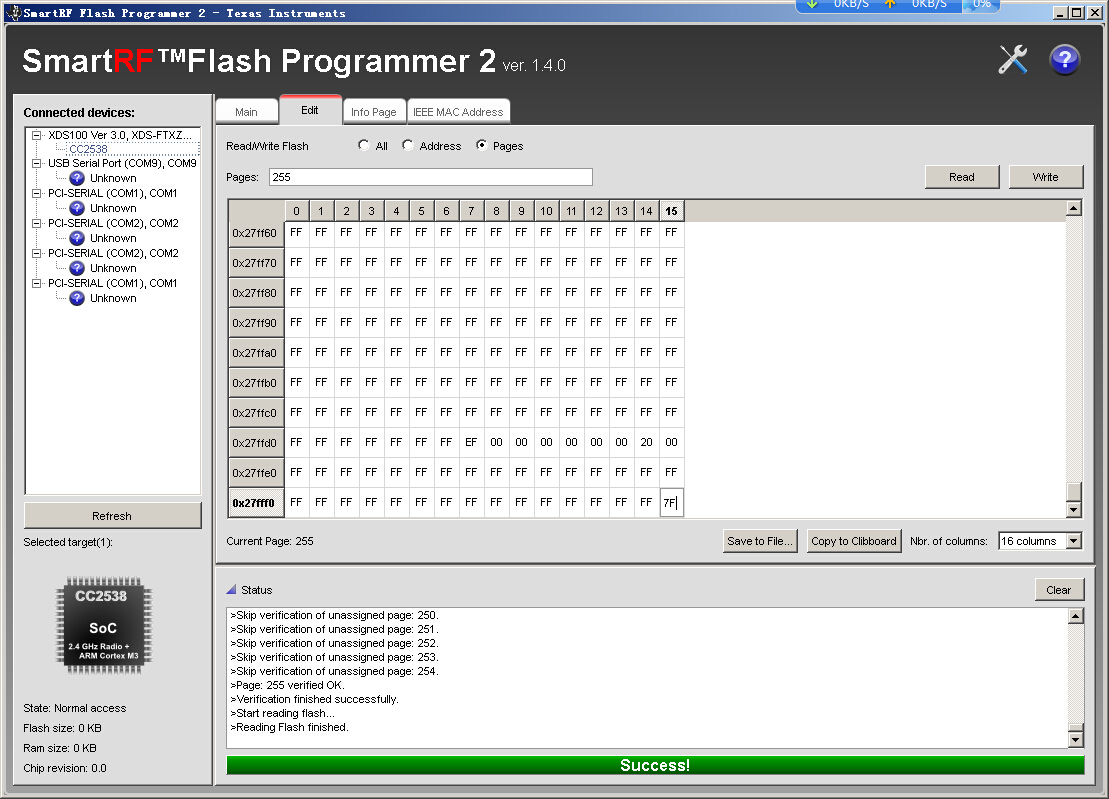The image size is (1109, 799).
Task: Click the EF cell in row 0x27ffd0
Action: coord(471,442)
